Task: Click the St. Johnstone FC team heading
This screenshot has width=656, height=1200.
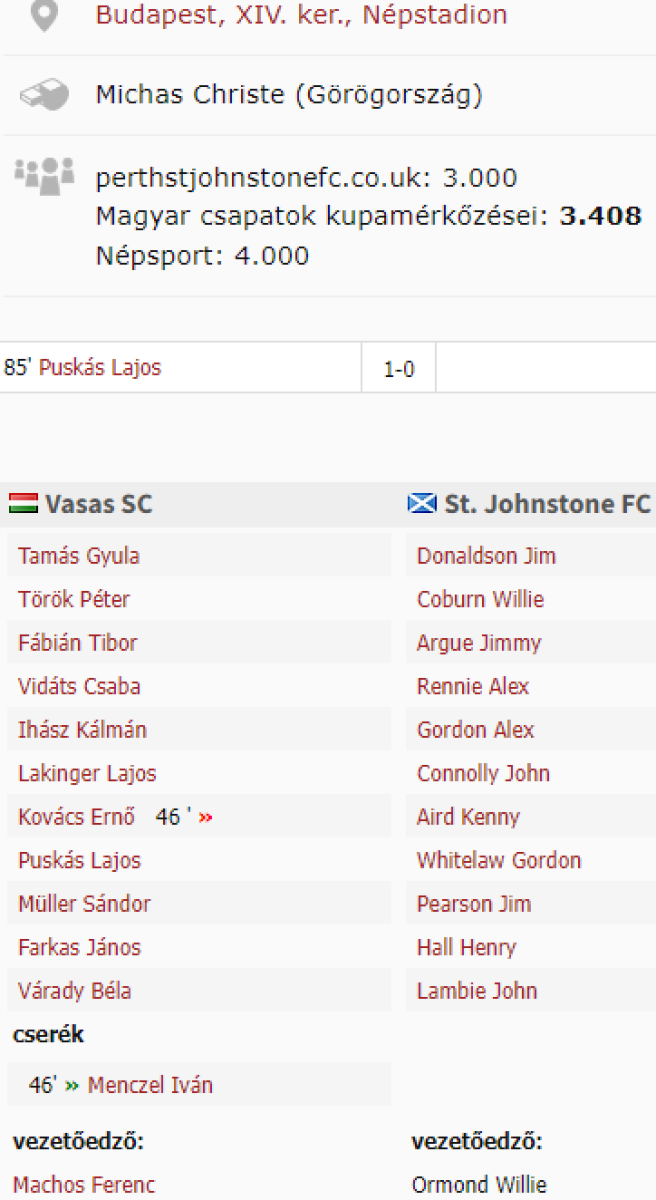Action: pyautogui.click(x=547, y=504)
